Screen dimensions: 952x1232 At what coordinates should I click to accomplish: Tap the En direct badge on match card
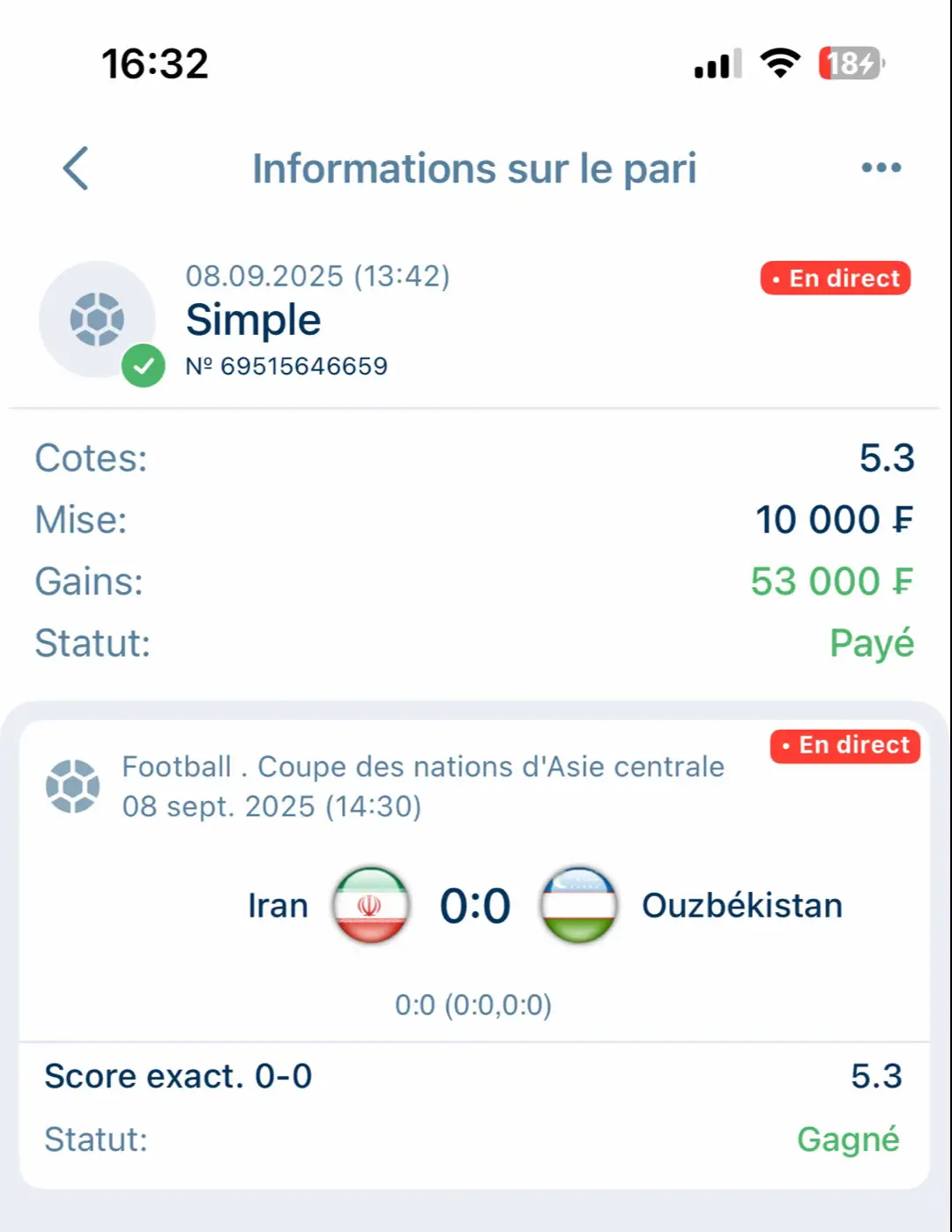(x=845, y=746)
